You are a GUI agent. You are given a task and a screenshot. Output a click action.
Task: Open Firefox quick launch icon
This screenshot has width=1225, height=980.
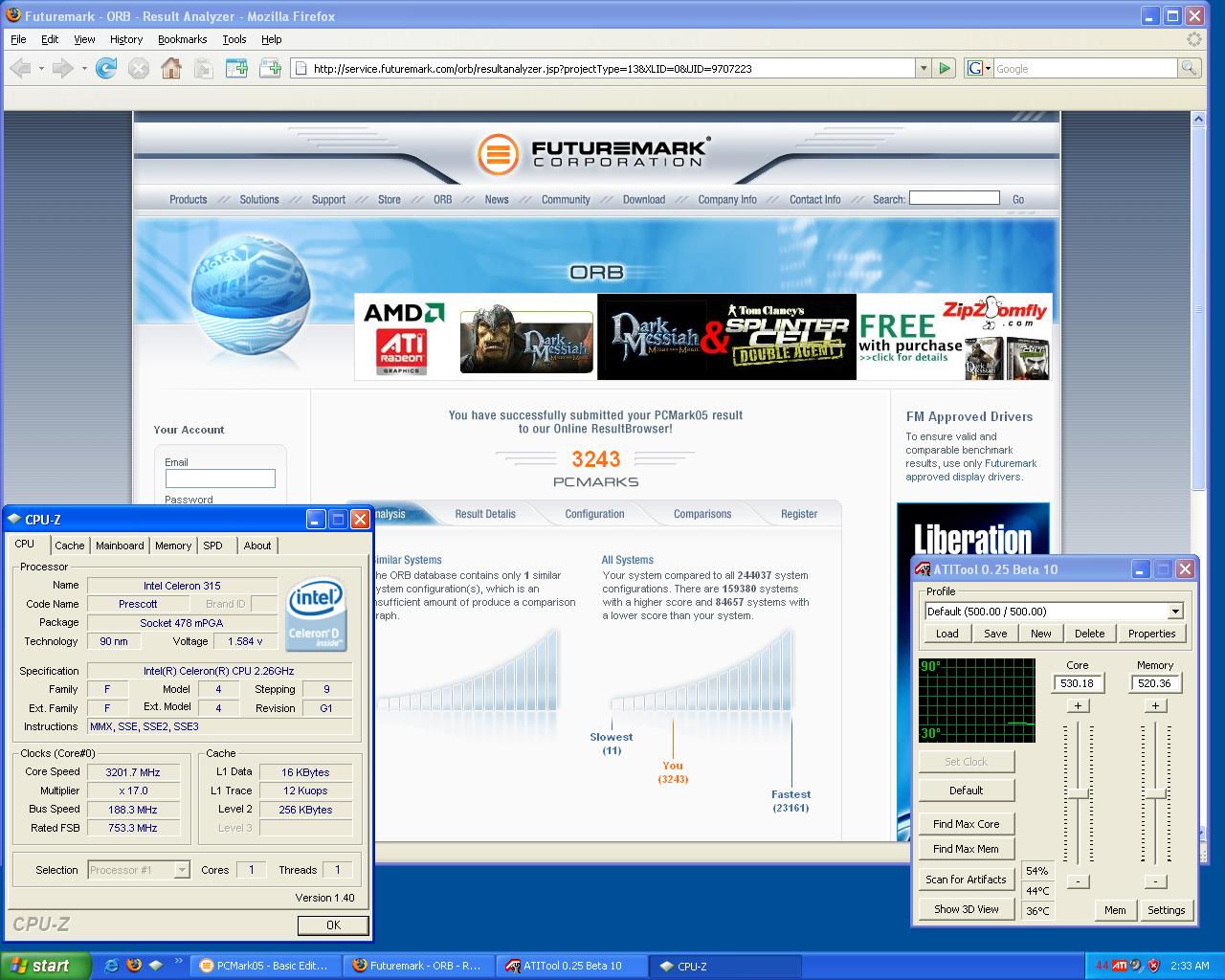(x=134, y=966)
